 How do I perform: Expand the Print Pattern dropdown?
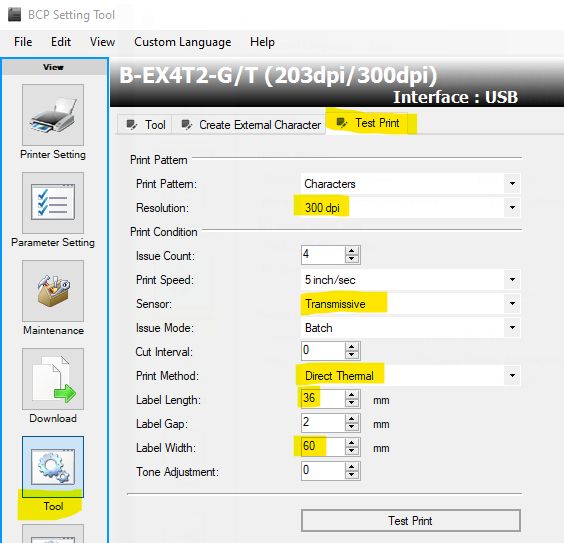coord(513,184)
